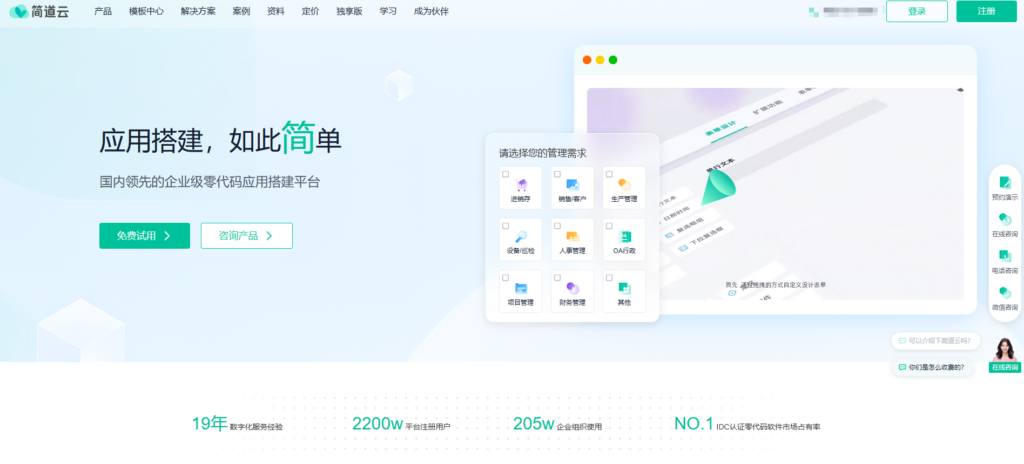Click the 免费试用 button
1024x464 pixels.
(x=144, y=236)
